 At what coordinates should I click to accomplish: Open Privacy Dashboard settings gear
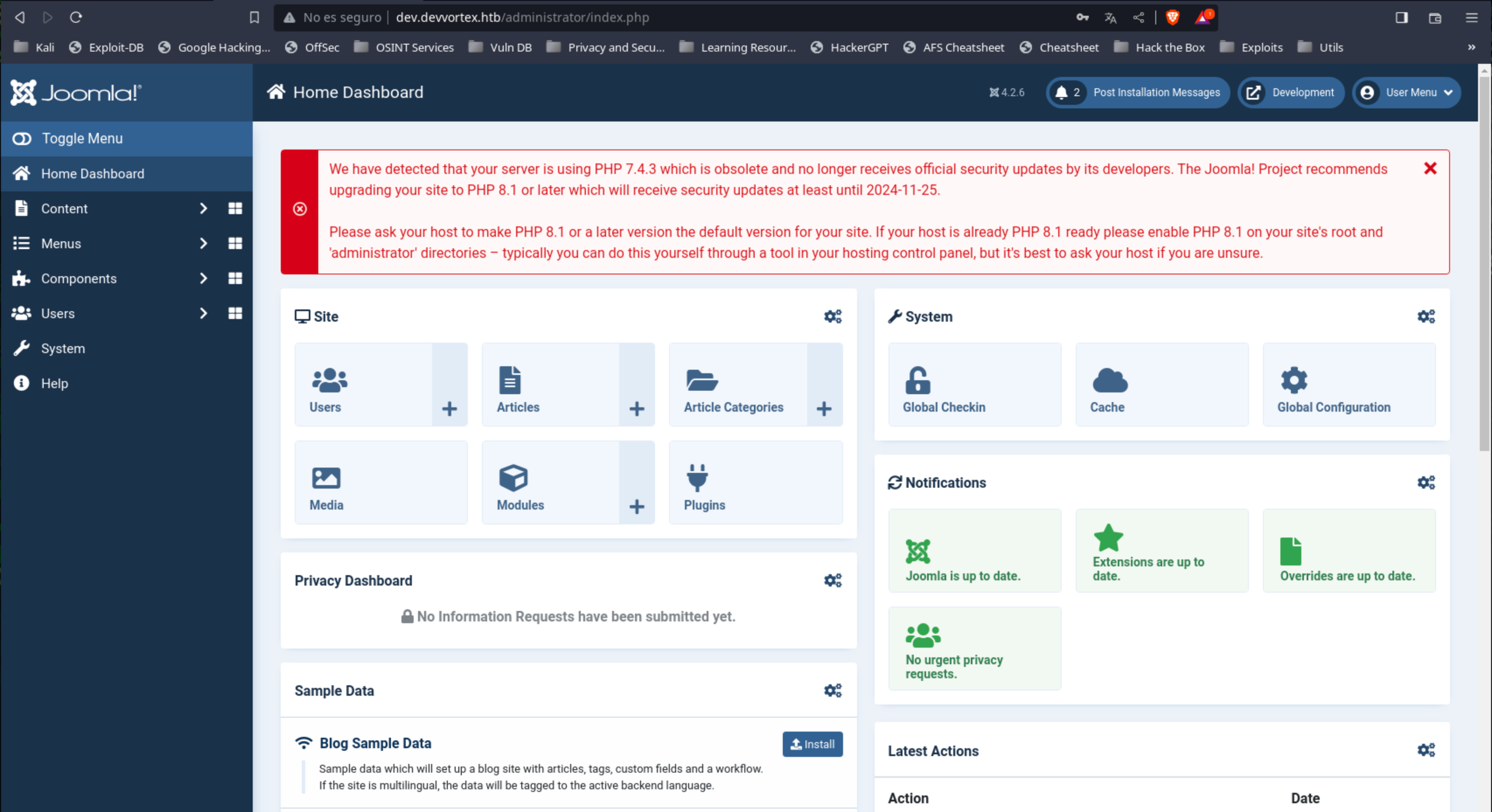pos(833,580)
